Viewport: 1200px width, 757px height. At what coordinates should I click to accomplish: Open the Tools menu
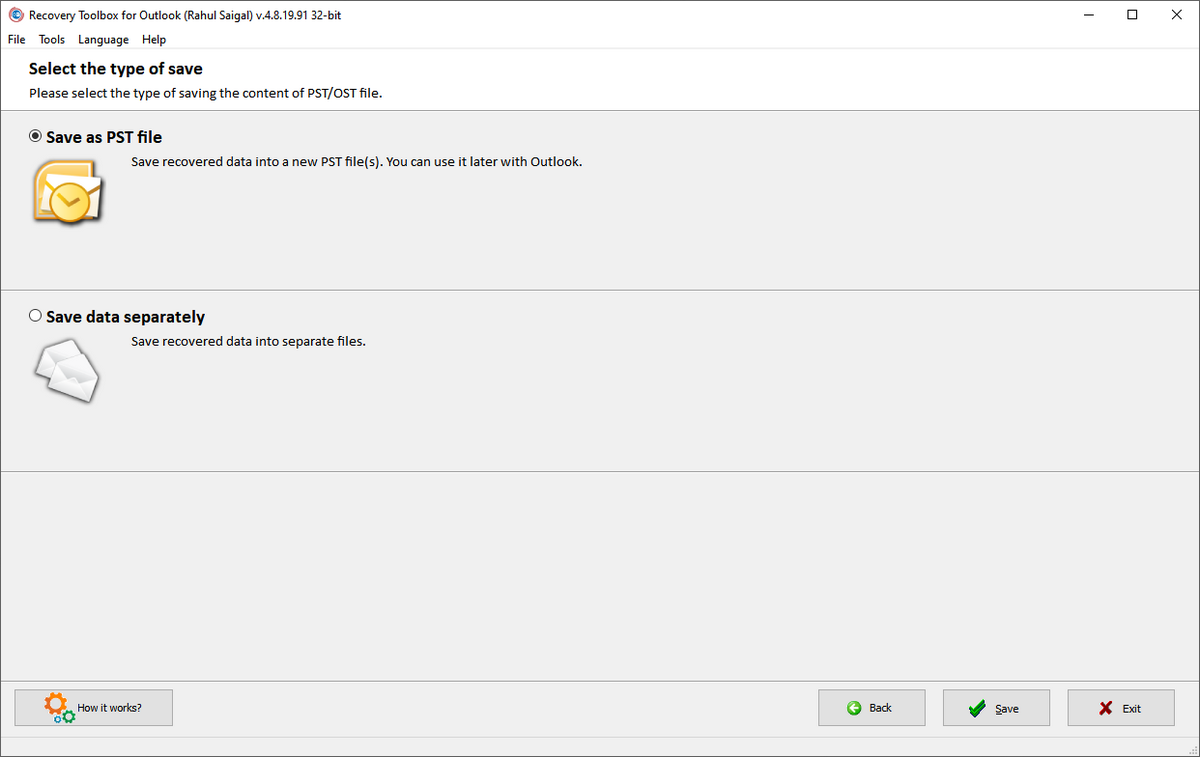[x=52, y=40]
